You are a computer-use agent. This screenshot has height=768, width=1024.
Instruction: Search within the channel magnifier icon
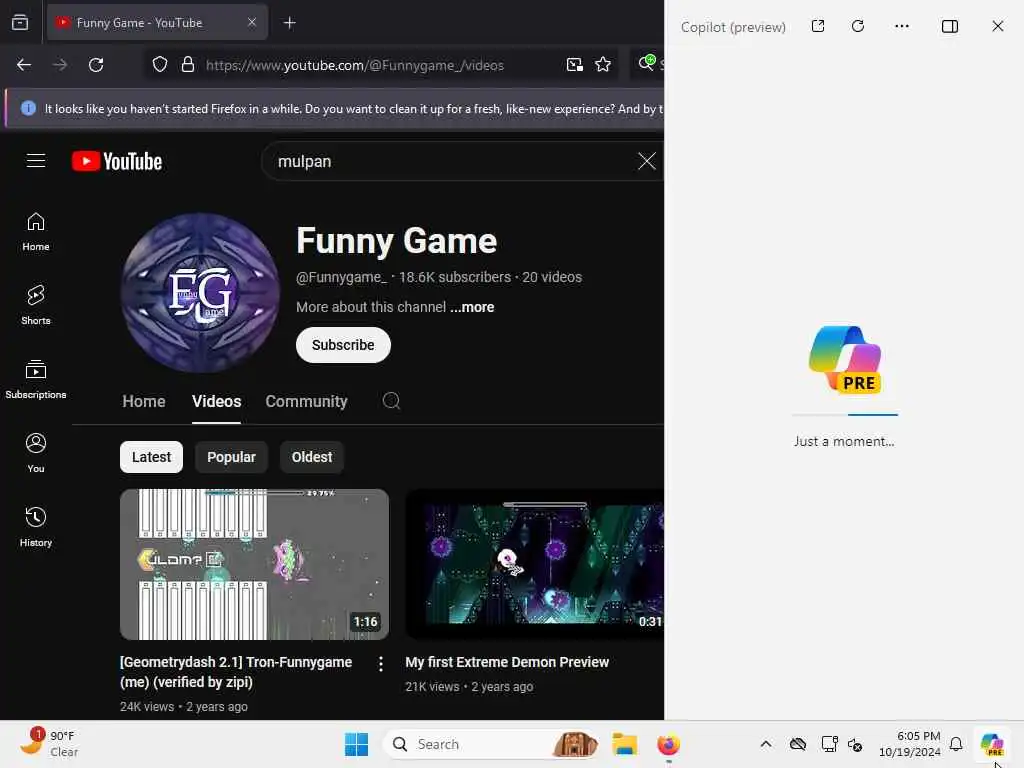pyautogui.click(x=391, y=401)
